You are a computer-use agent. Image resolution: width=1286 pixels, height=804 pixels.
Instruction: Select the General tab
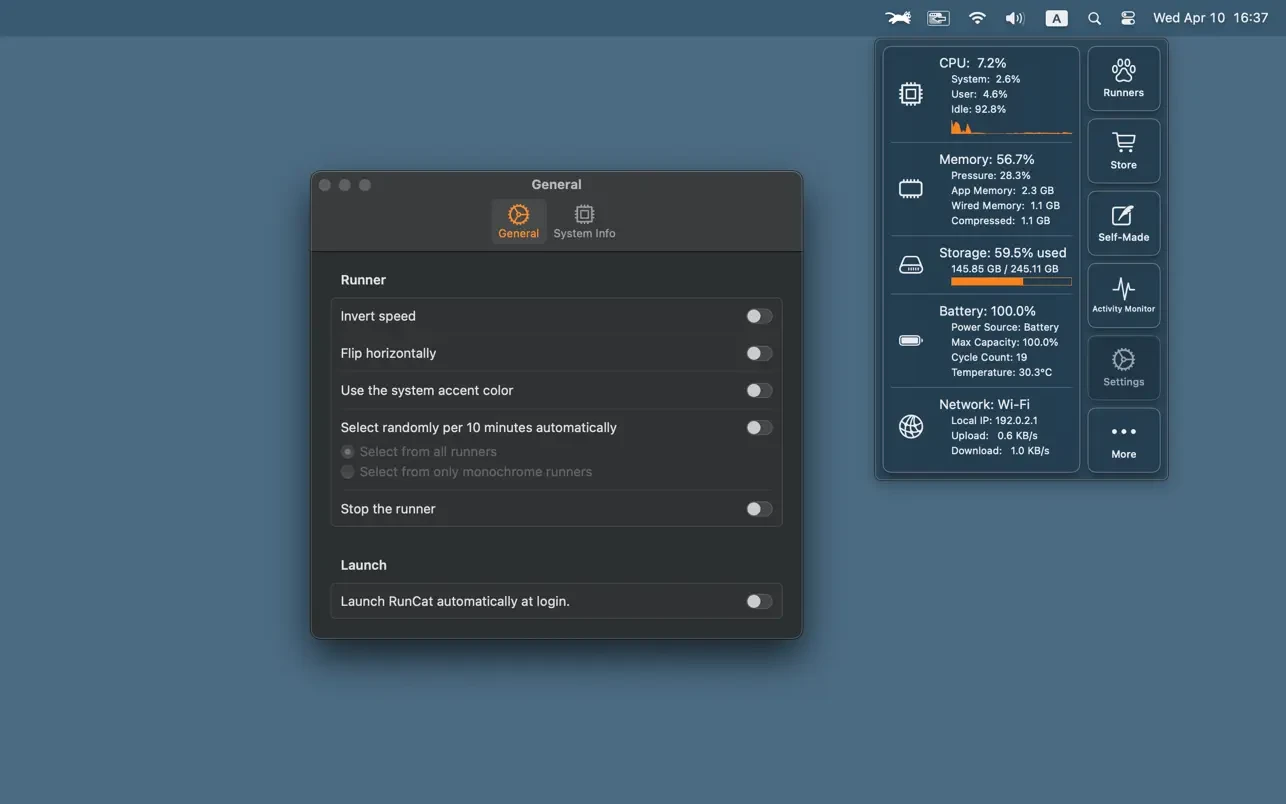[x=518, y=221]
